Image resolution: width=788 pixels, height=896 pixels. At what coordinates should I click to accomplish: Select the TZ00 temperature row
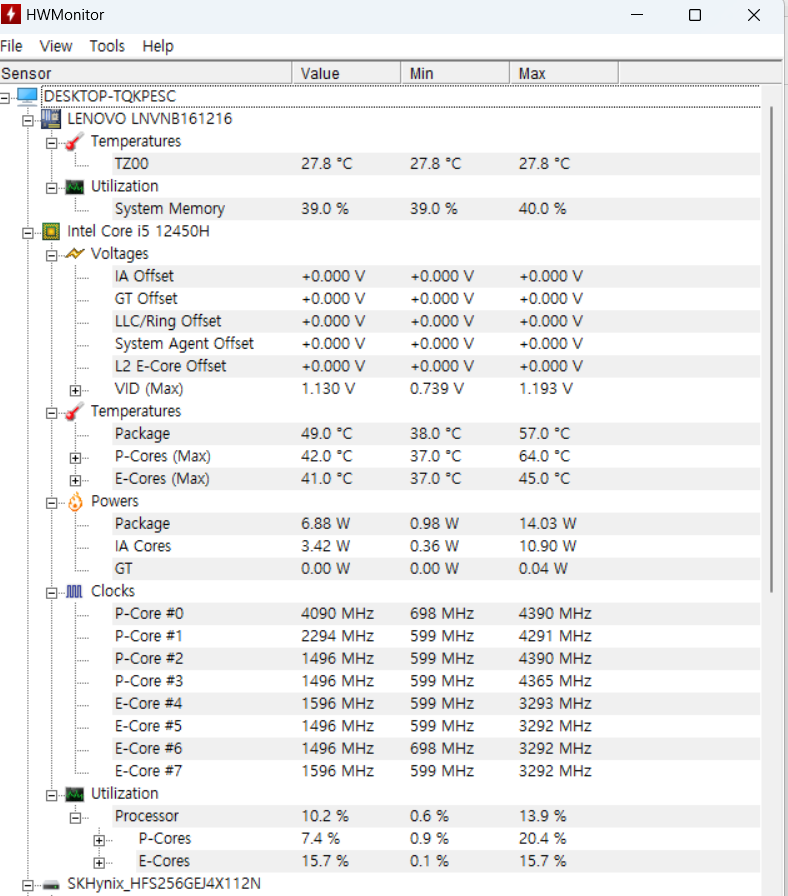click(437, 164)
